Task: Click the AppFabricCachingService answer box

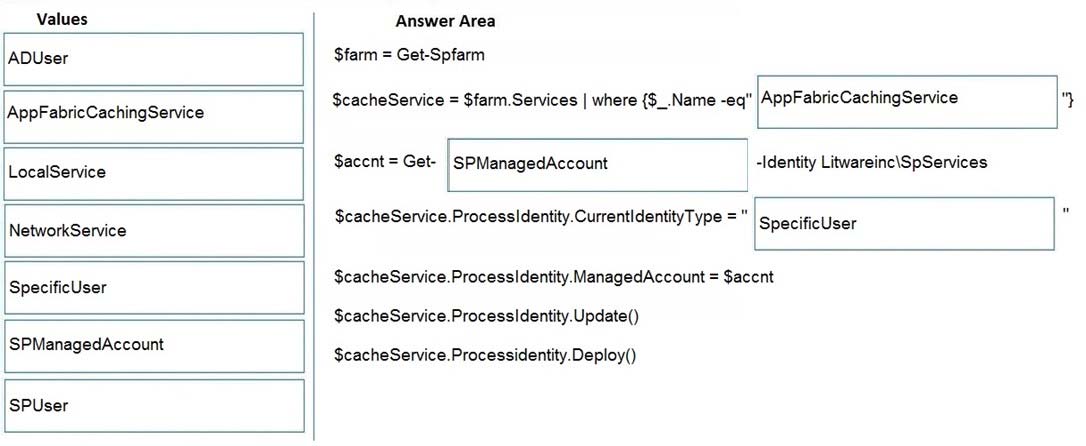Action: click(x=907, y=102)
